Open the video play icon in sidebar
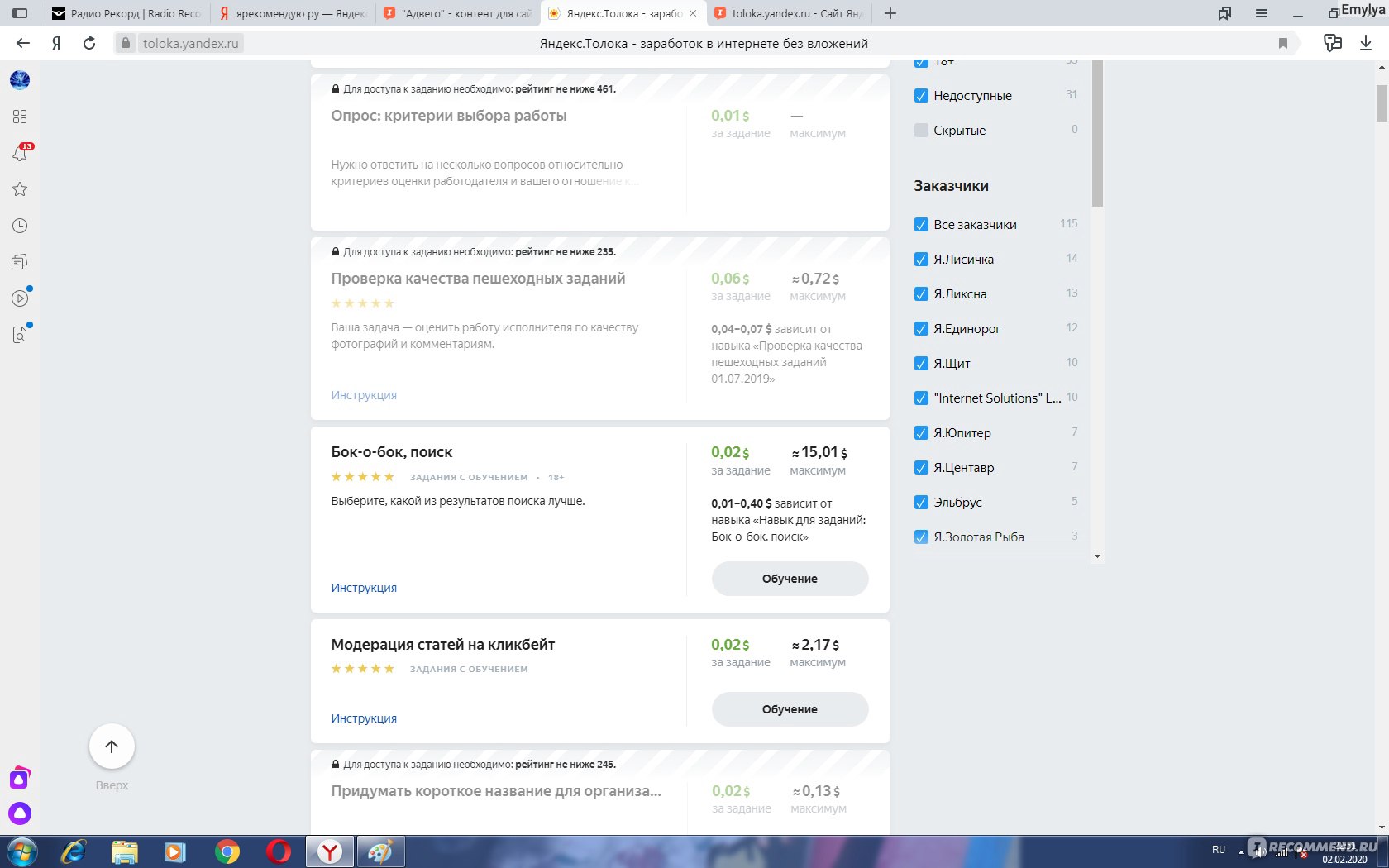 20,298
